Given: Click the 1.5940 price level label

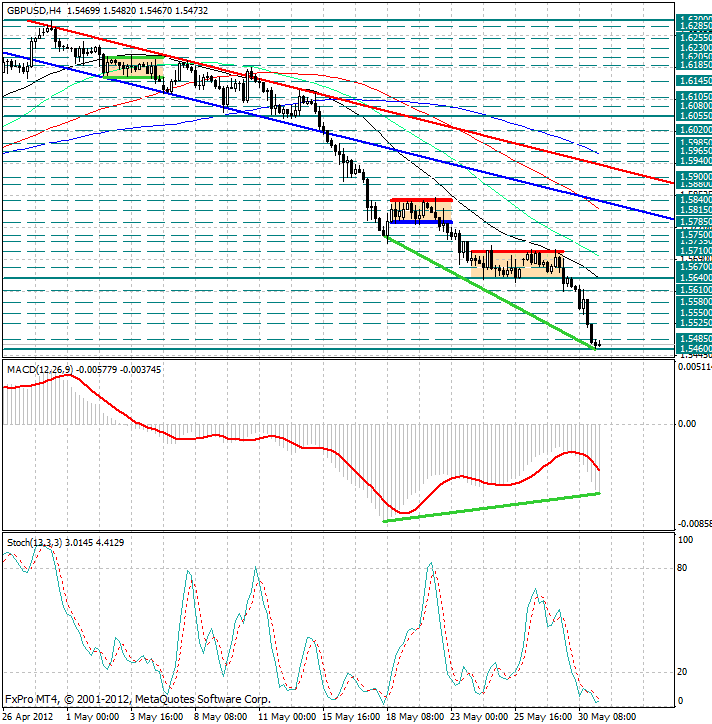Looking at the screenshot, I should (694, 161).
